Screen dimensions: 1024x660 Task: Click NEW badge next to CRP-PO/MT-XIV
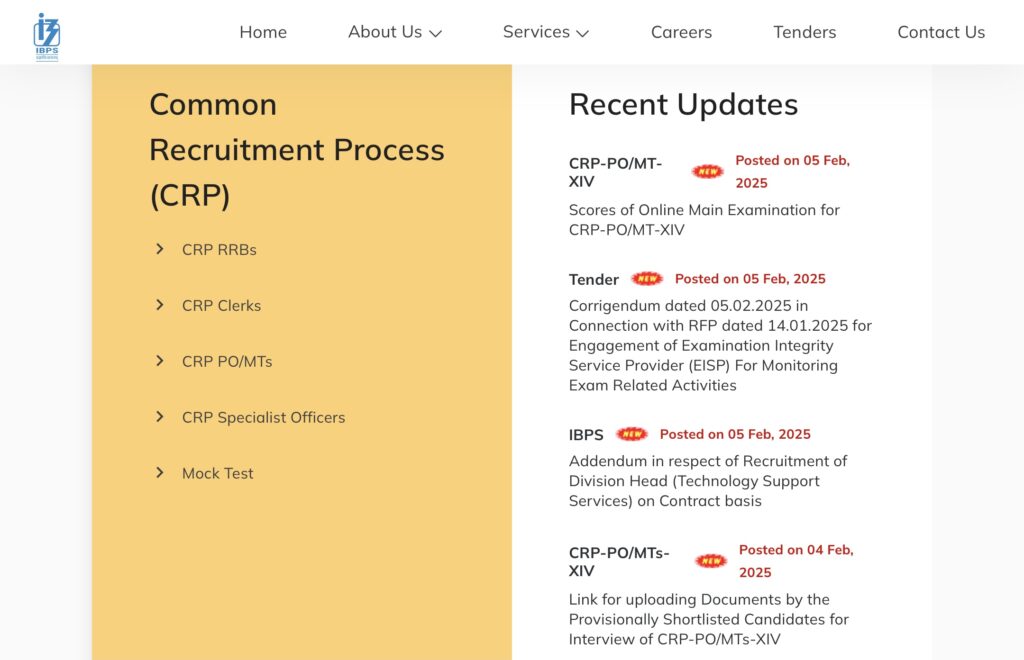707,172
